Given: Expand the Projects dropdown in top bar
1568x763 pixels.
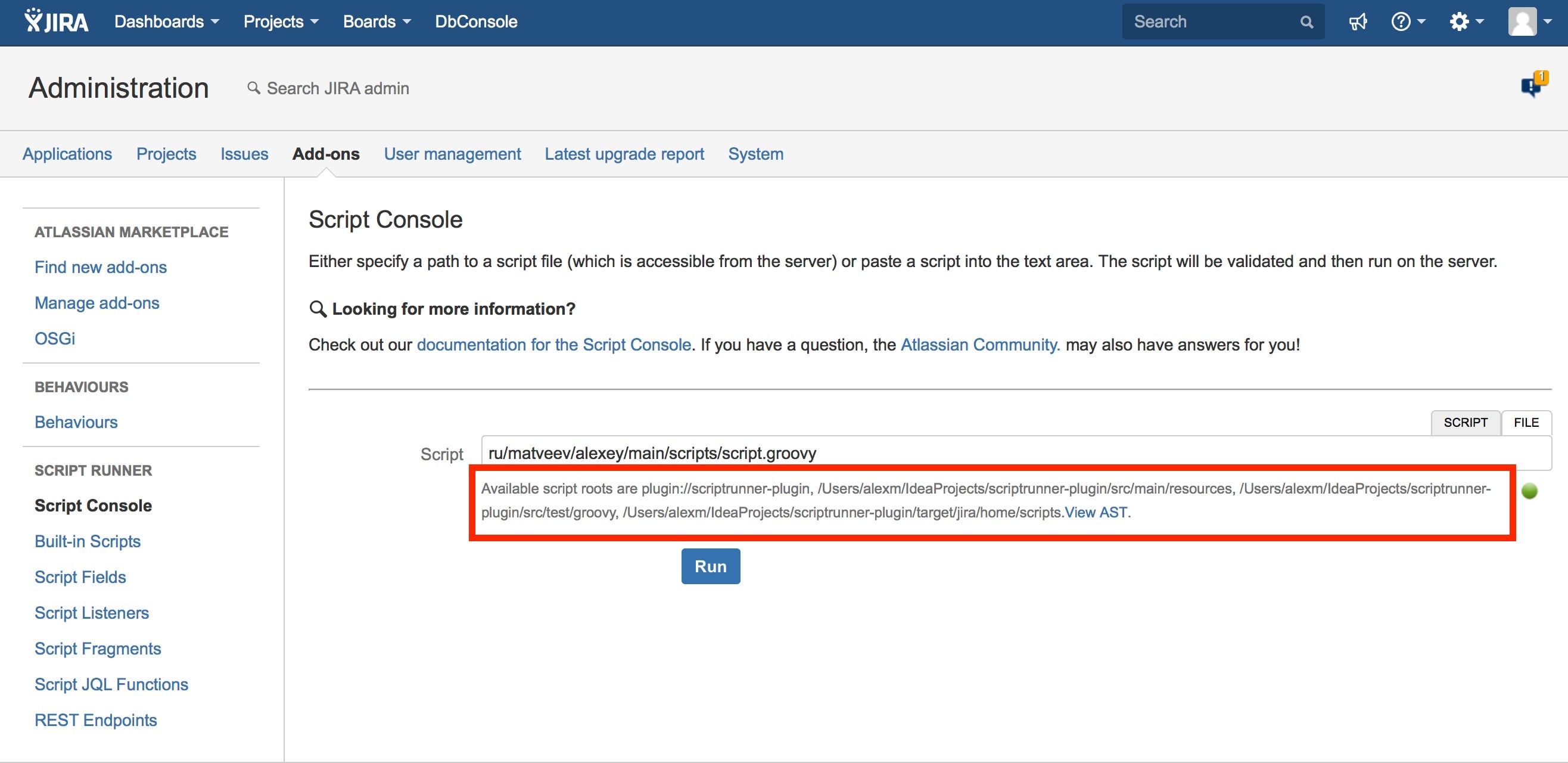Looking at the screenshot, I should (281, 22).
